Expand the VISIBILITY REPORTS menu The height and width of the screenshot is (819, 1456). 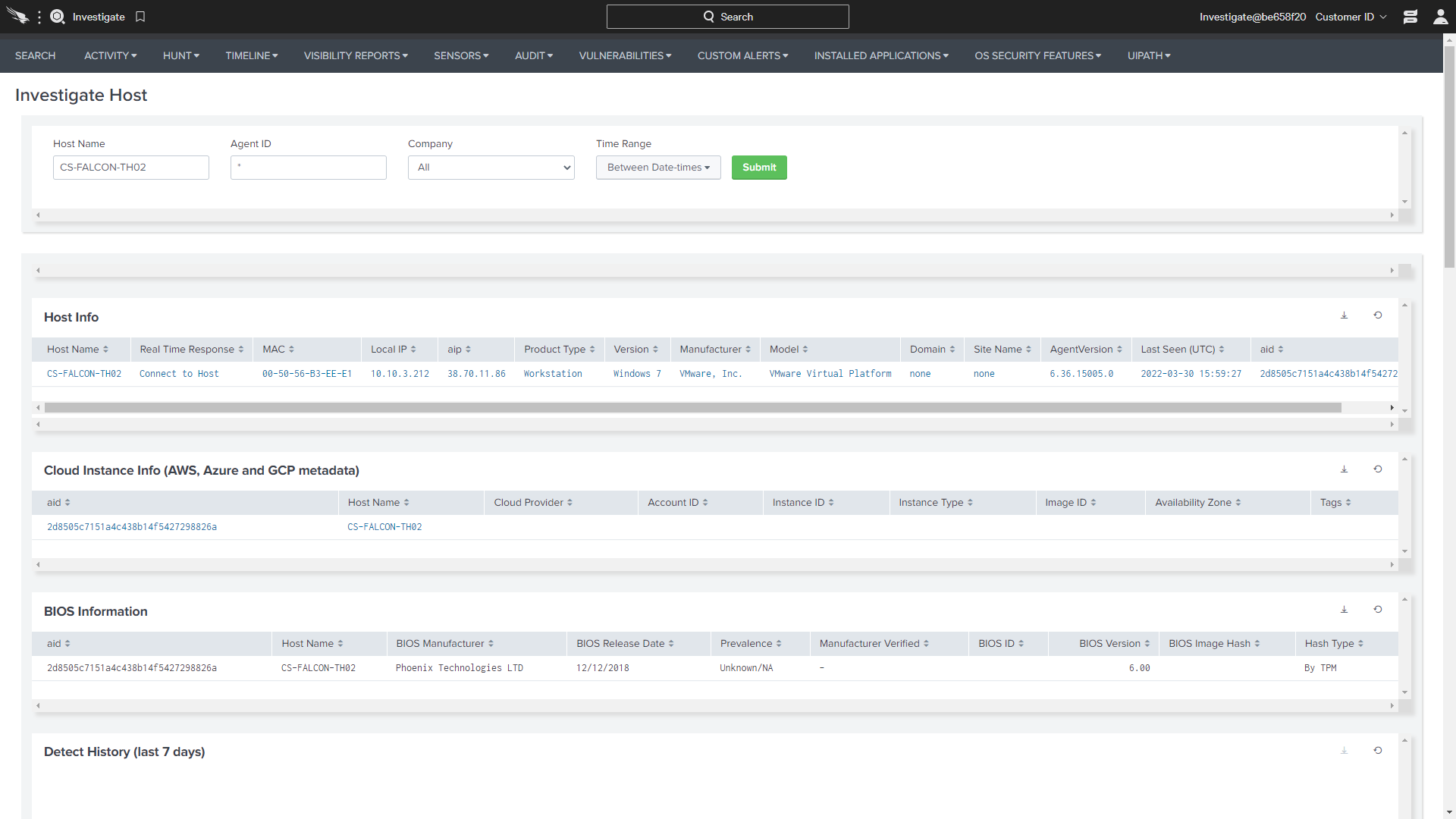coord(356,56)
